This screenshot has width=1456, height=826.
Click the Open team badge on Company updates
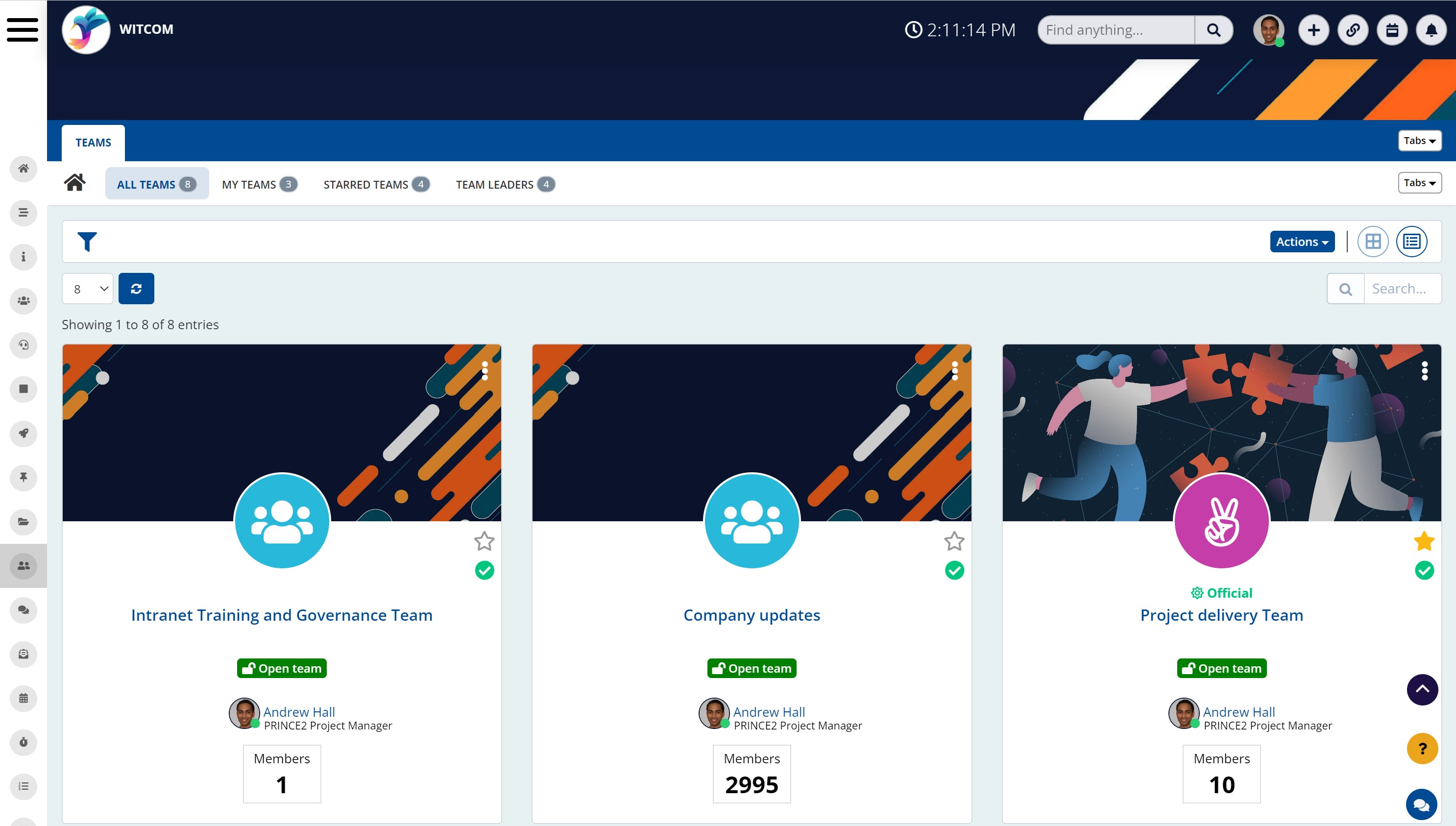pyautogui.click(x=752, y=668)
